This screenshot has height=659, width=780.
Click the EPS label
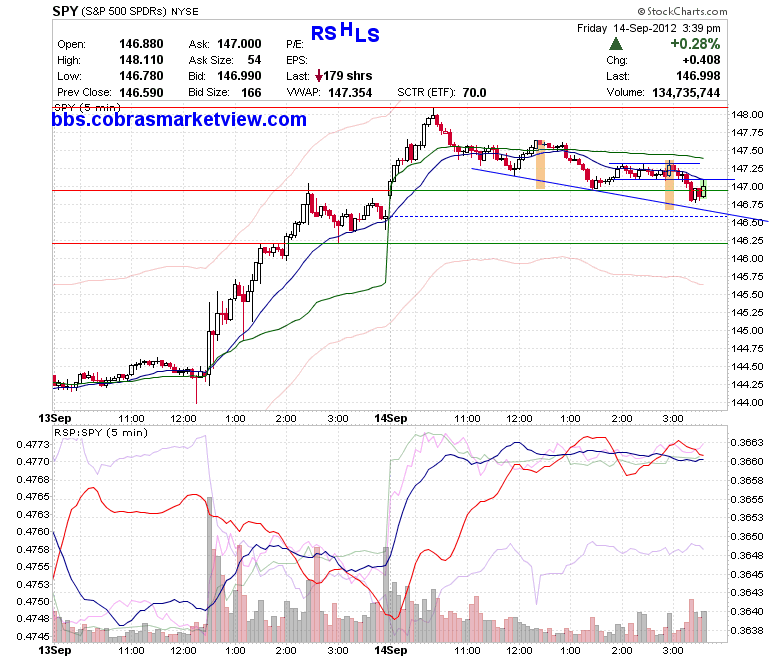point(296,60)
